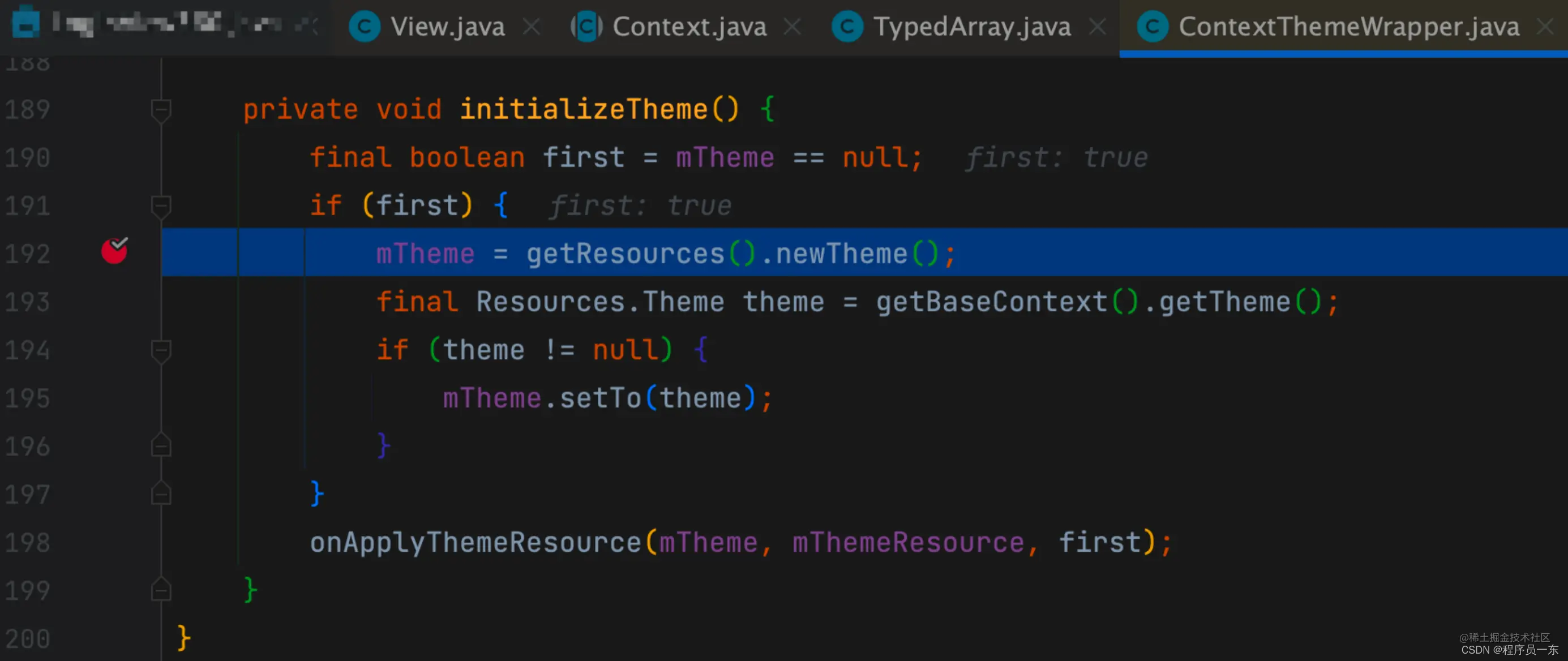This screenshot has width=1568, height=661.
Task: Open the Context.java tab
Action: [x=689, y=27]
